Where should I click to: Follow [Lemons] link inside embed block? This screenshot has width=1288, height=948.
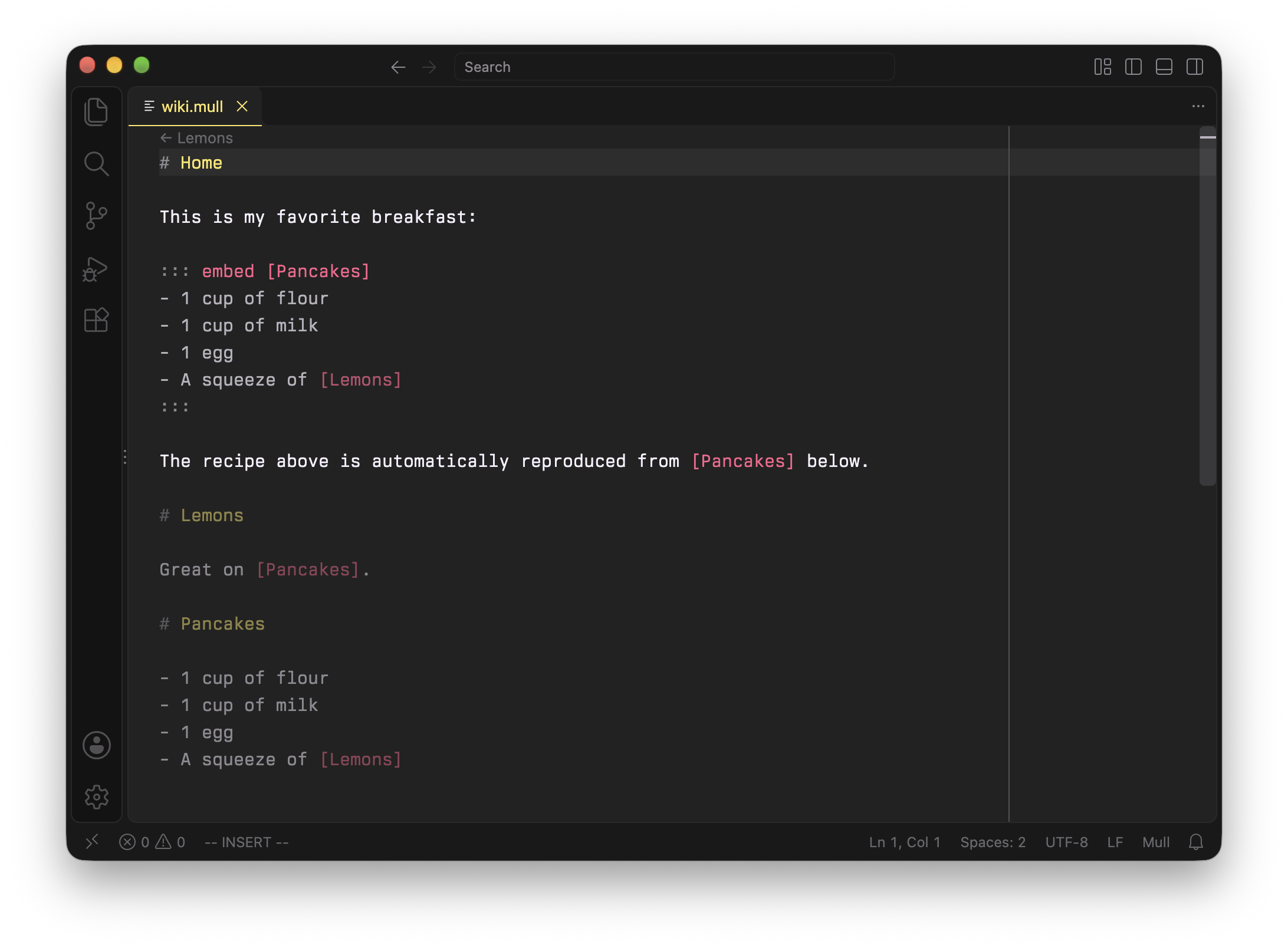coord(360,380)
